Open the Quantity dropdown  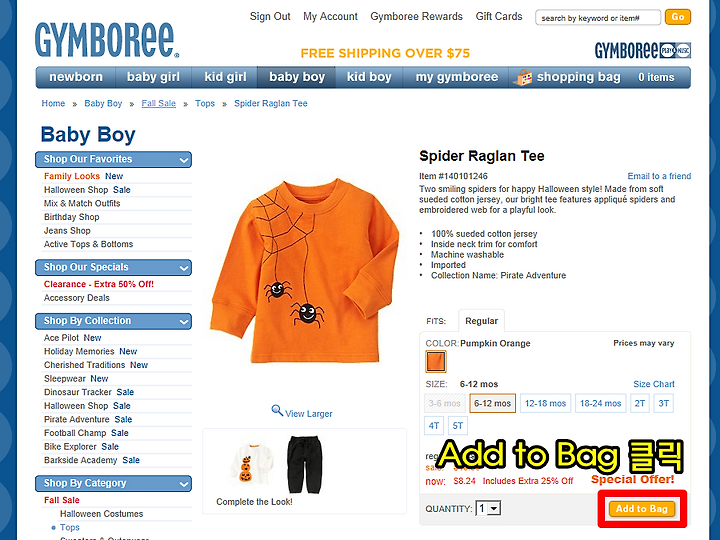[488, 508]
